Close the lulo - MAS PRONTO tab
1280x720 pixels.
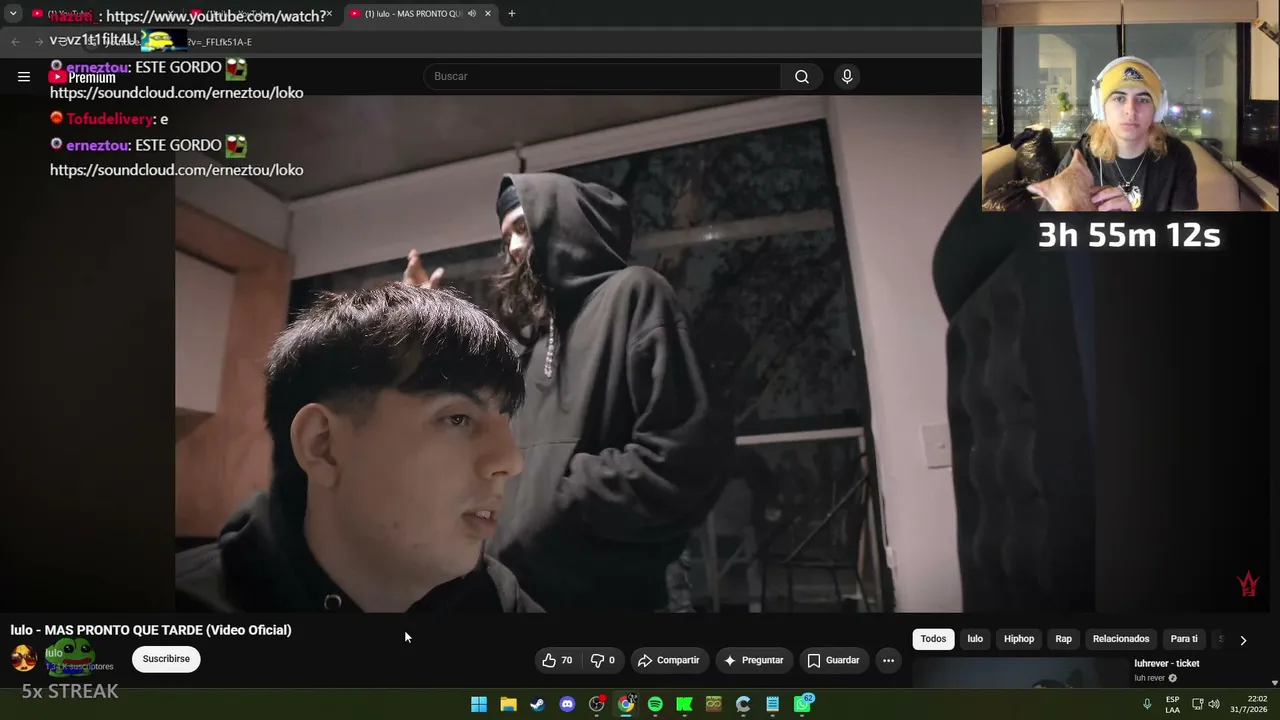[x=488, y=14]
